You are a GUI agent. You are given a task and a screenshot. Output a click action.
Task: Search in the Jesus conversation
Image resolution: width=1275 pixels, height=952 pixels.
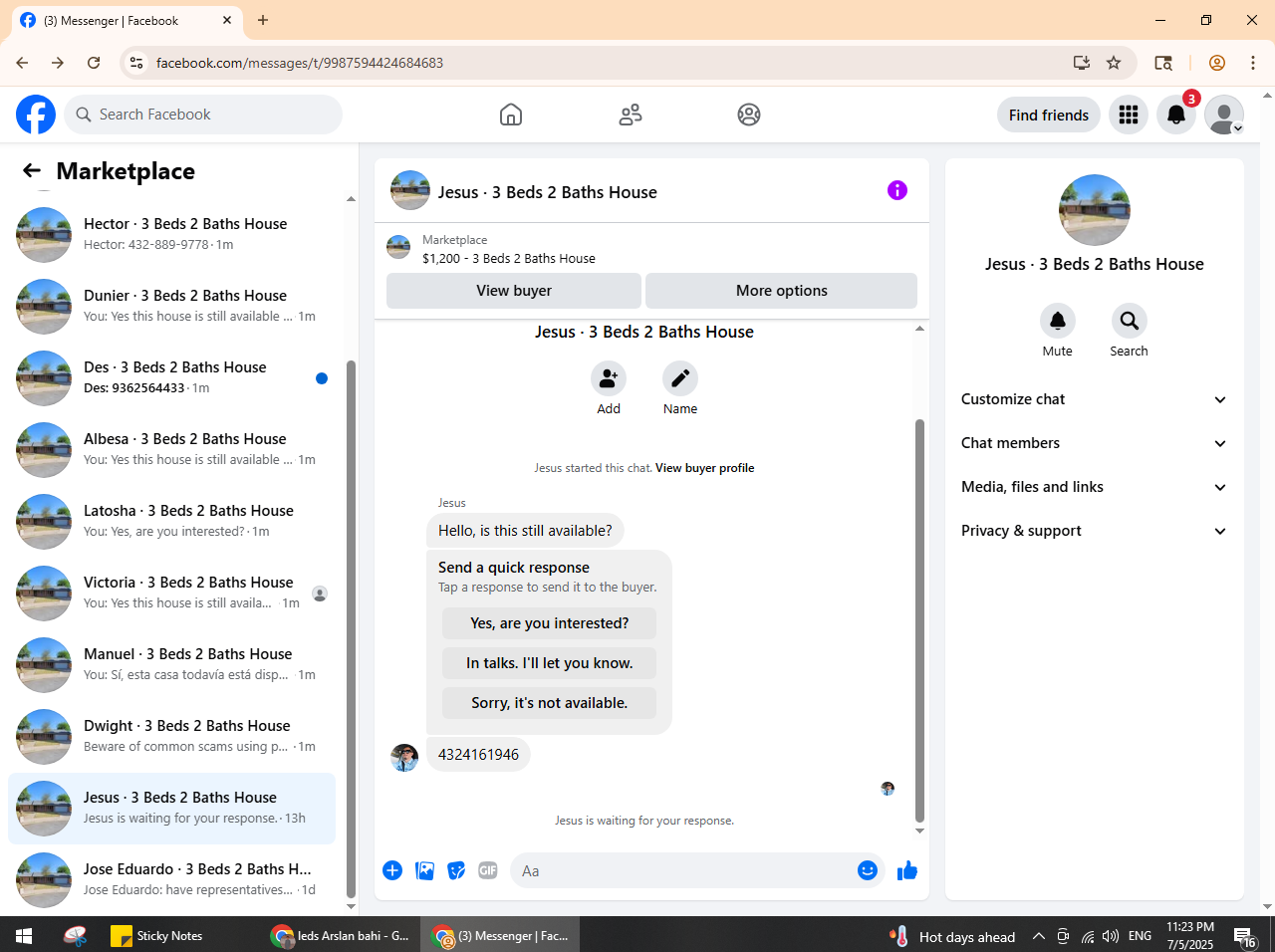tap(1130, 321)
